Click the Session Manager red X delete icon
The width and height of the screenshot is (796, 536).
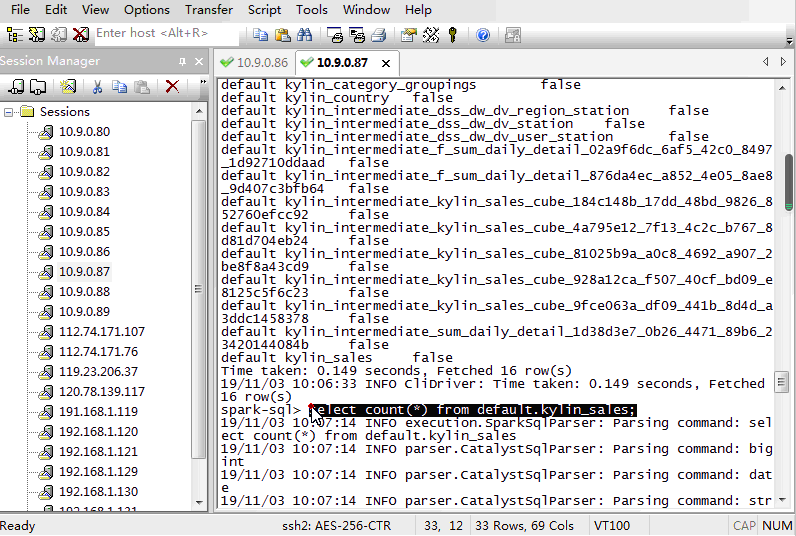(172, 87)
